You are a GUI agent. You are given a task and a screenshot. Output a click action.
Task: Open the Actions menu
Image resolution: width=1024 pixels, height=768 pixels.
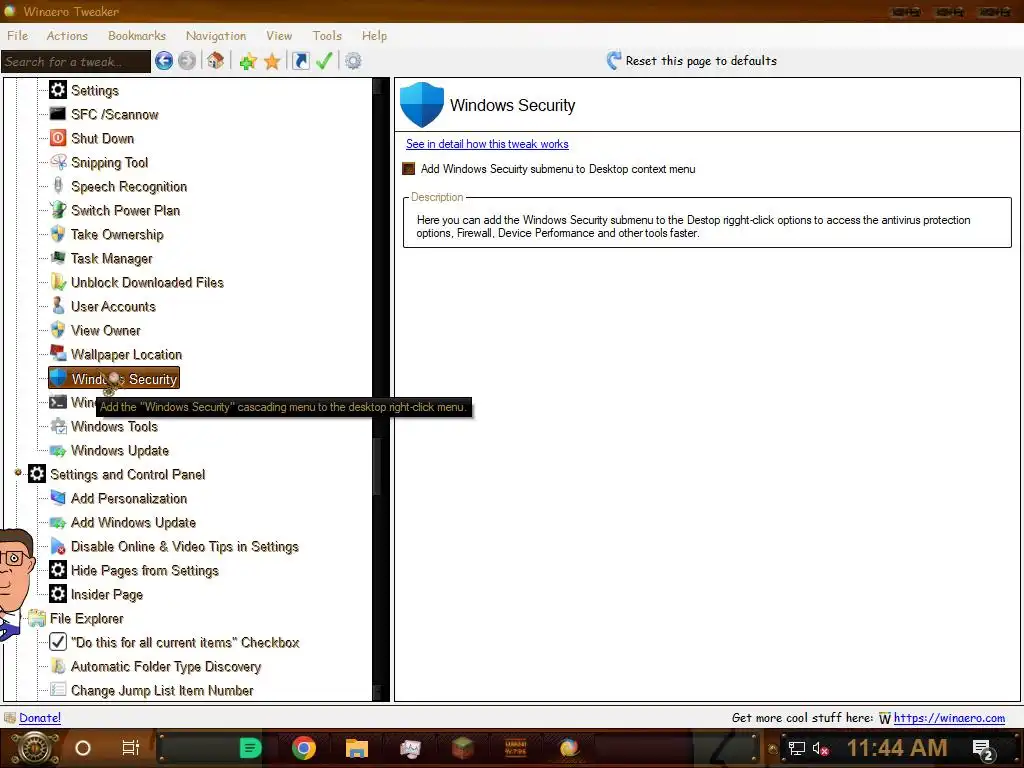point(67,35)
